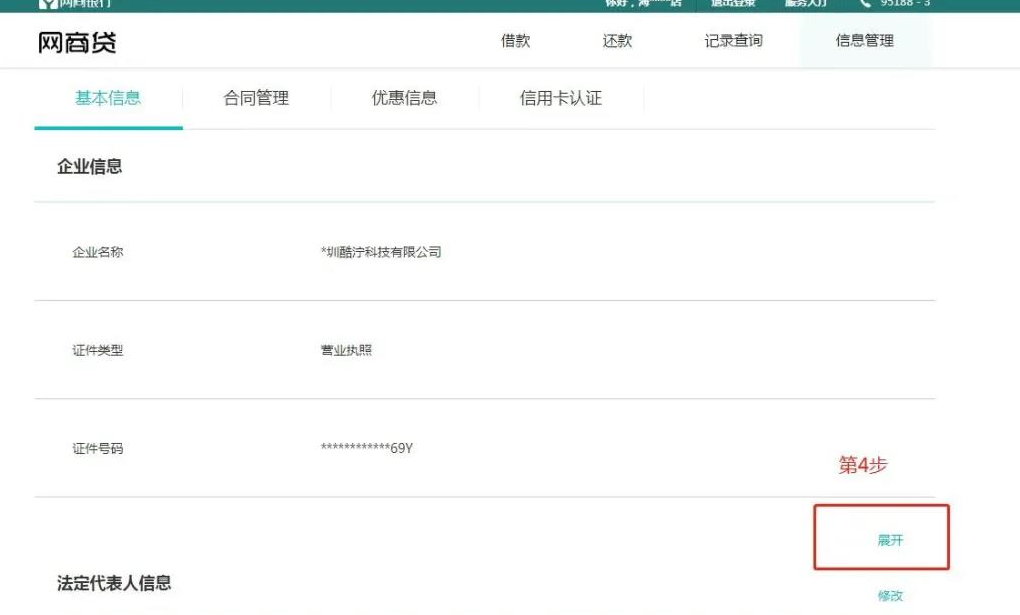Switch to the 基本信息 tab
1020x615 pixels.
point(108,98)
